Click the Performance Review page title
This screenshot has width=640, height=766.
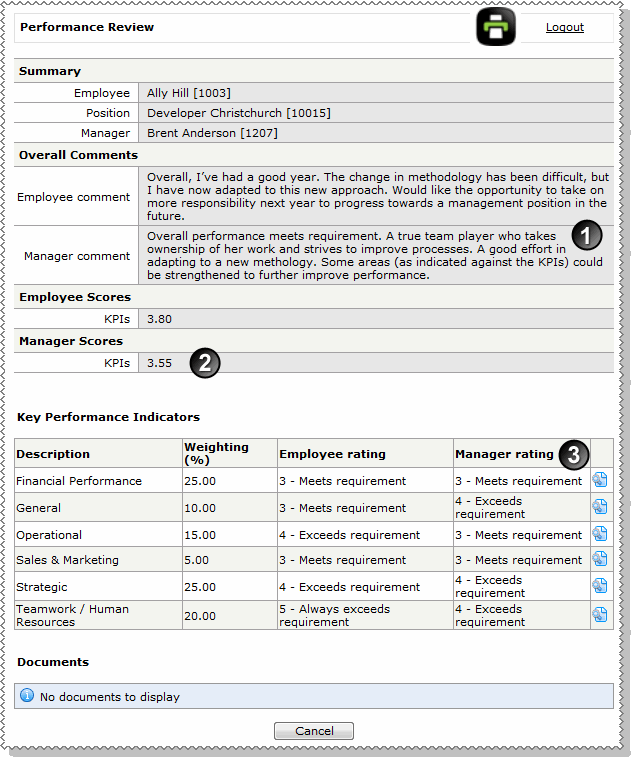pyautogui.click(x=88, y=27)
